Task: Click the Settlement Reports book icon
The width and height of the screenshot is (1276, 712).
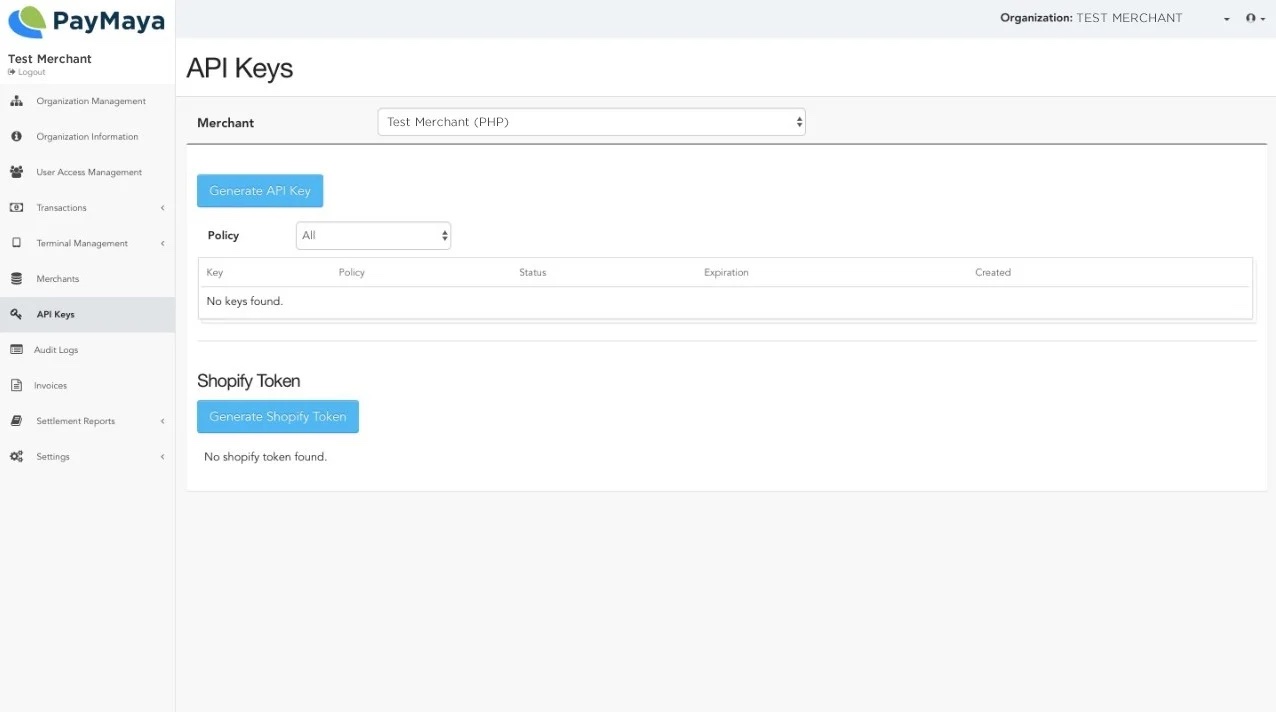Action: point(16,421)
